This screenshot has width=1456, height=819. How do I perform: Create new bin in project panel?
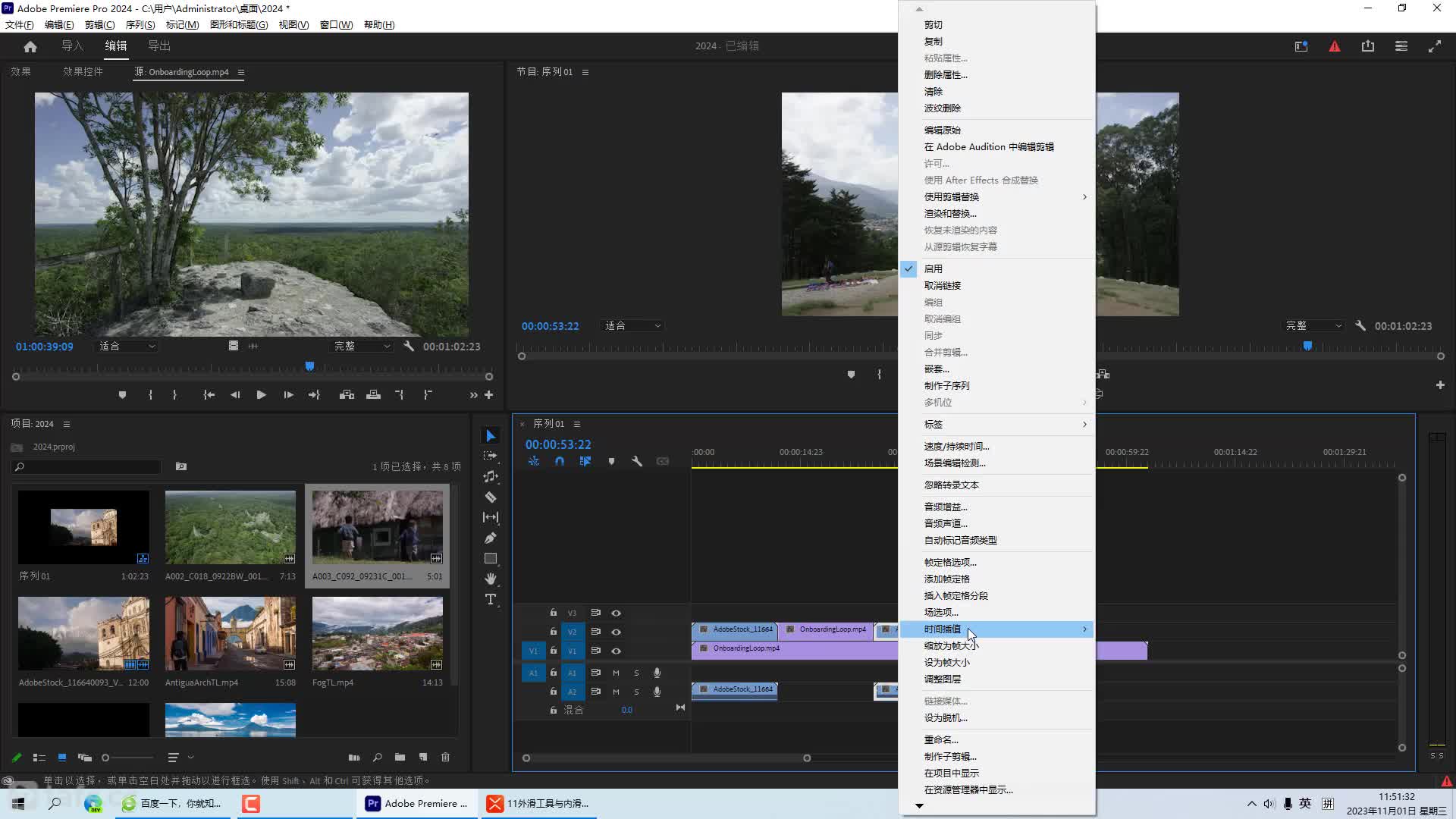[x=400, y=757]
